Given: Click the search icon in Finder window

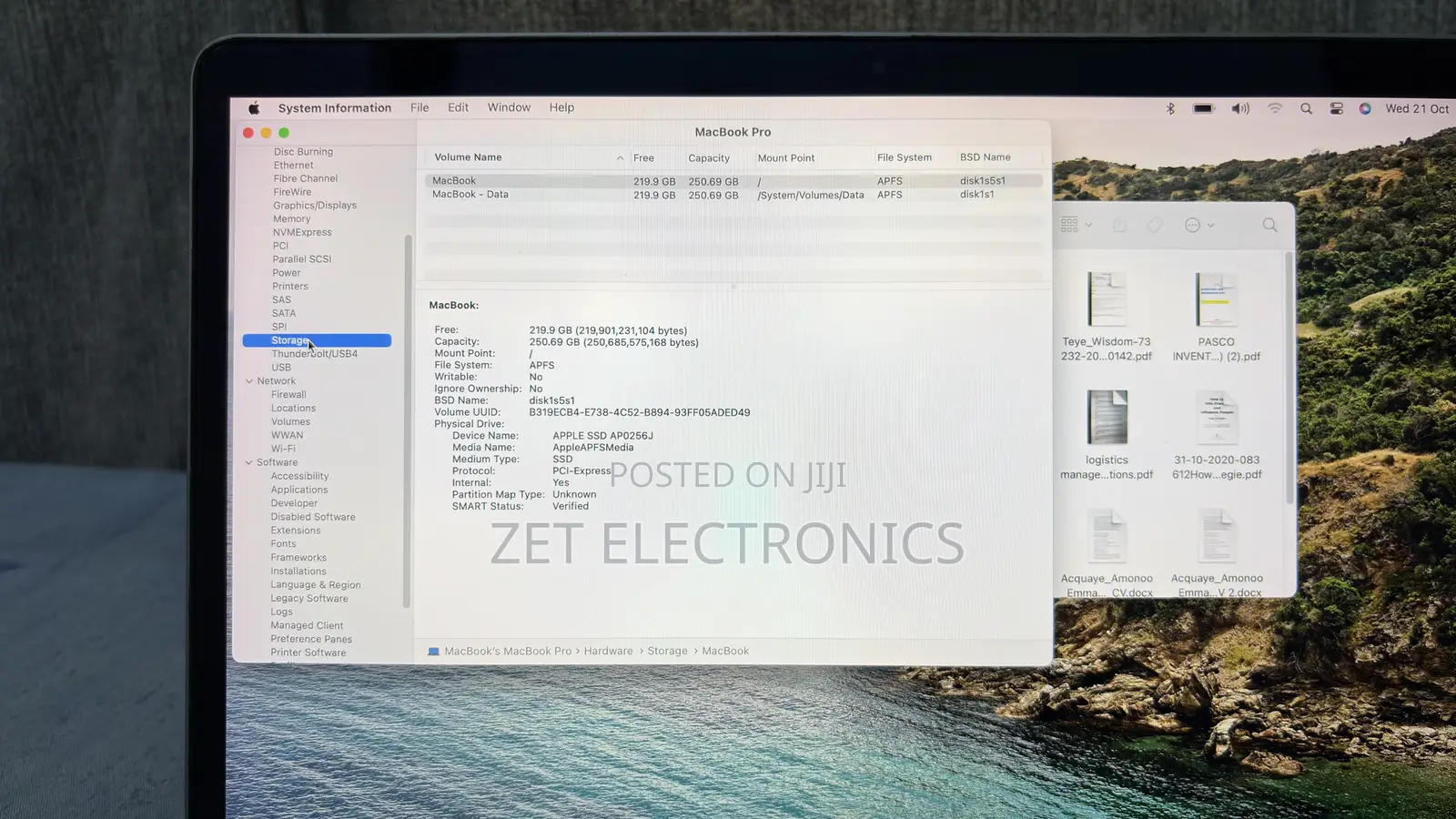Looking at the screenshot, I should tap(1269, 225).
